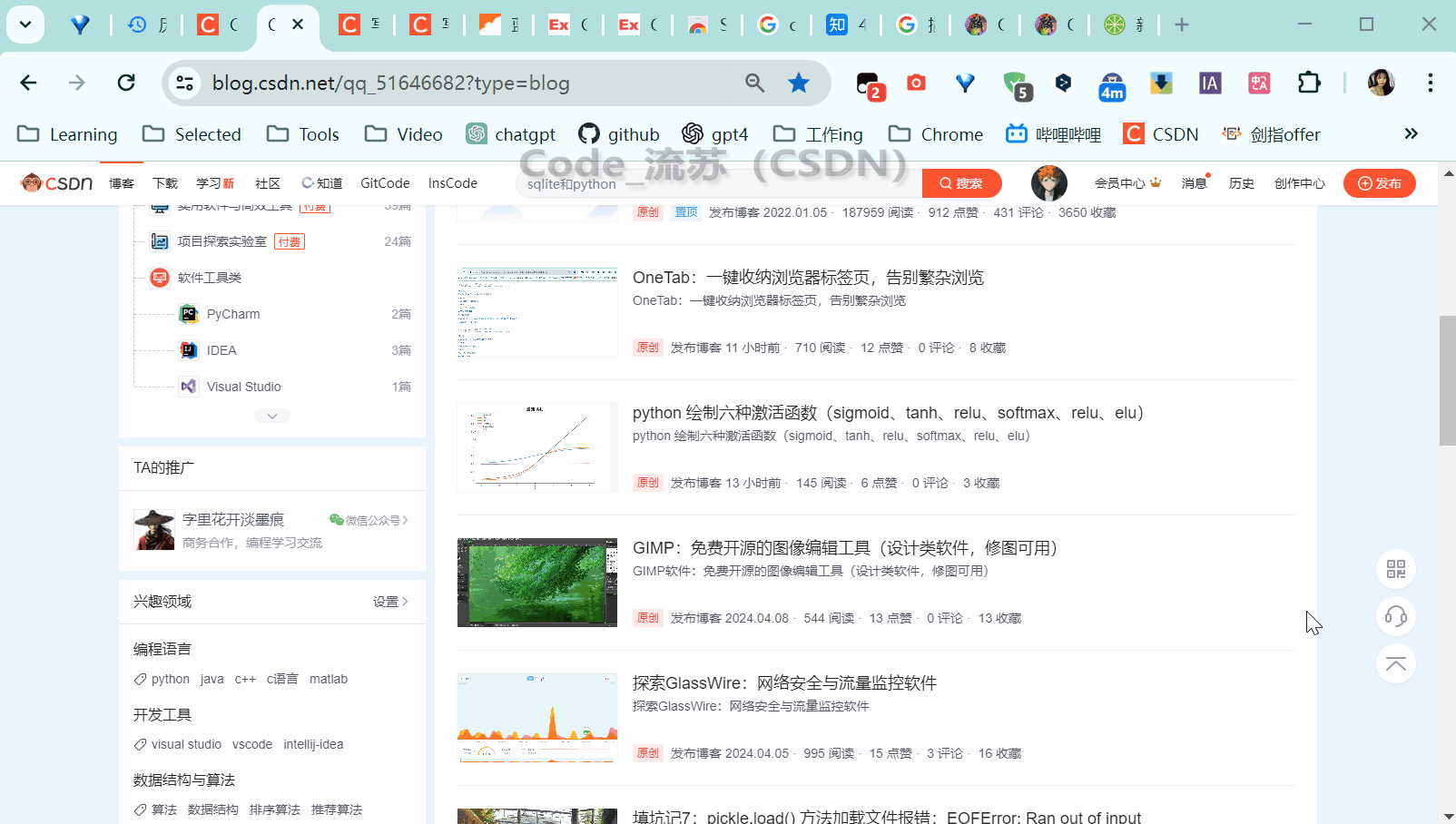Open OneTab article title
The image size is (1456, 824).
pyautogui.click(x=808, y=278)
